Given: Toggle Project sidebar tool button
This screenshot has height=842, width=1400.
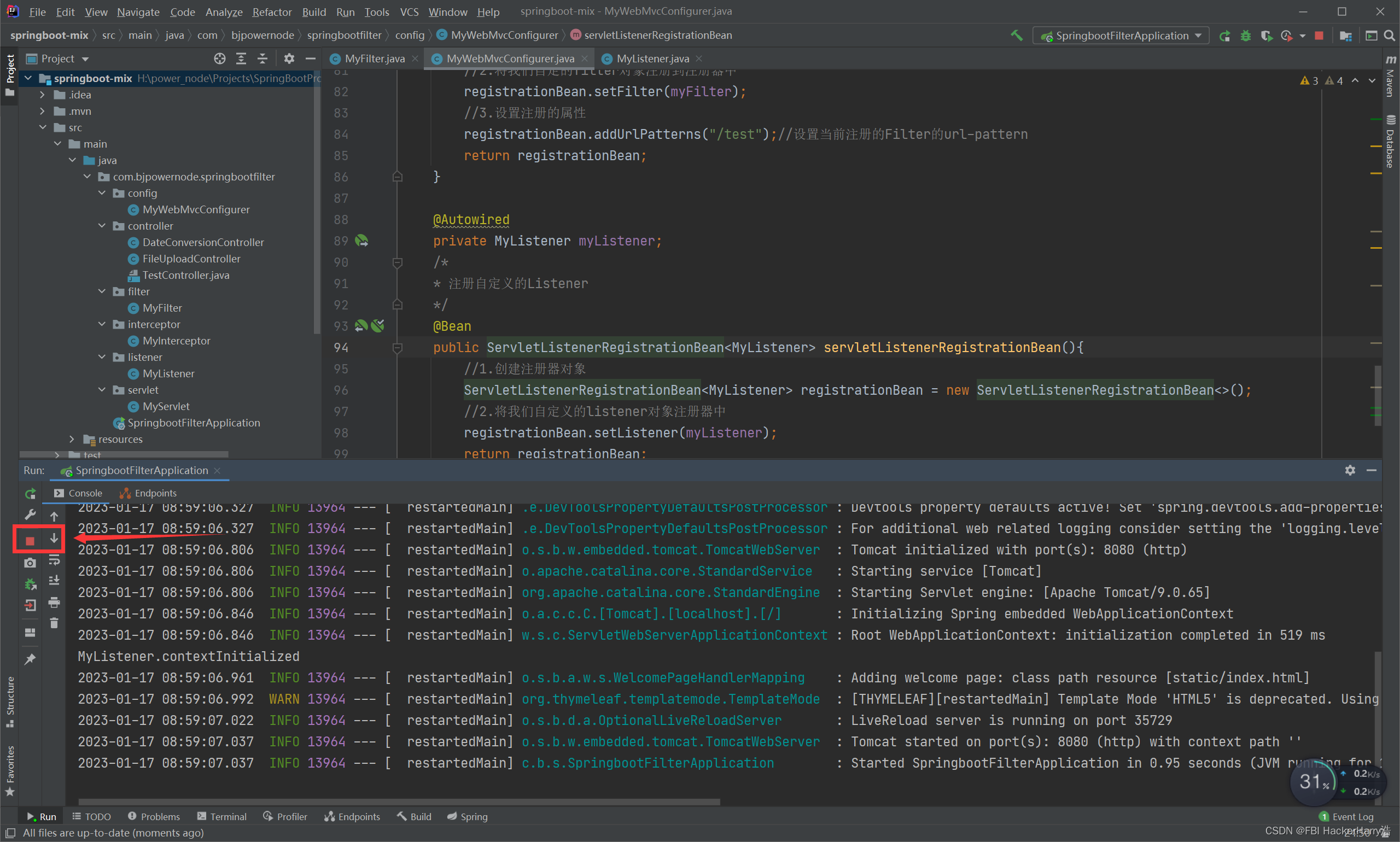Looking at the screenshot, I should pos(10,75).
